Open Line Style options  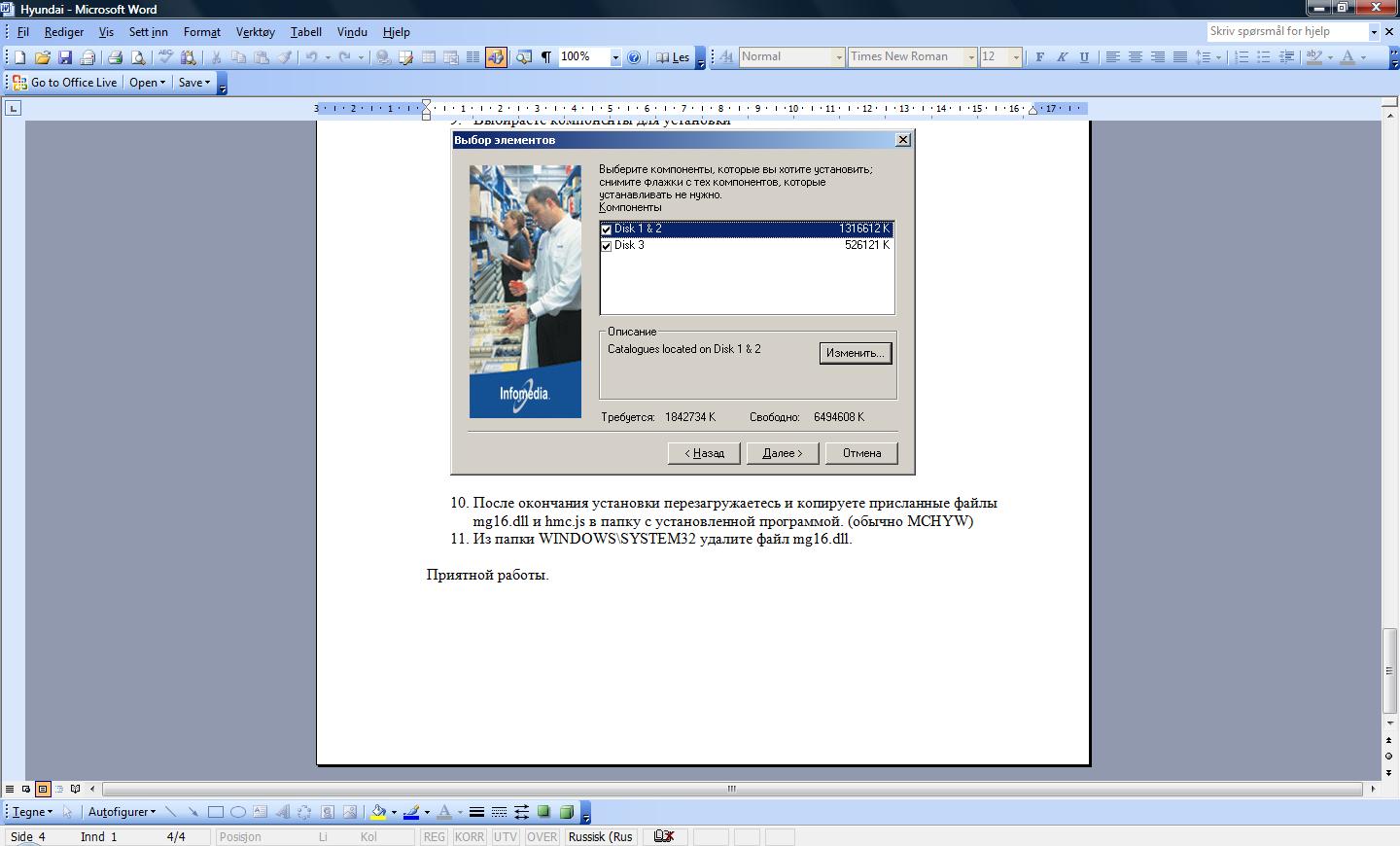476,812
